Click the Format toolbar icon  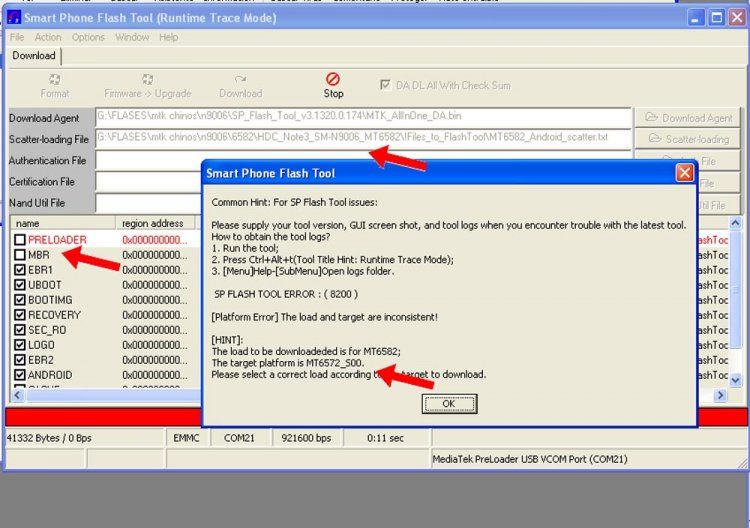(x=55, y=79)
